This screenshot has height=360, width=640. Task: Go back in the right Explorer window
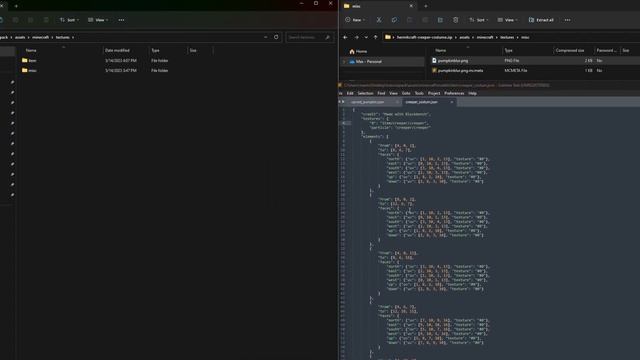click(x=345, y=37)
